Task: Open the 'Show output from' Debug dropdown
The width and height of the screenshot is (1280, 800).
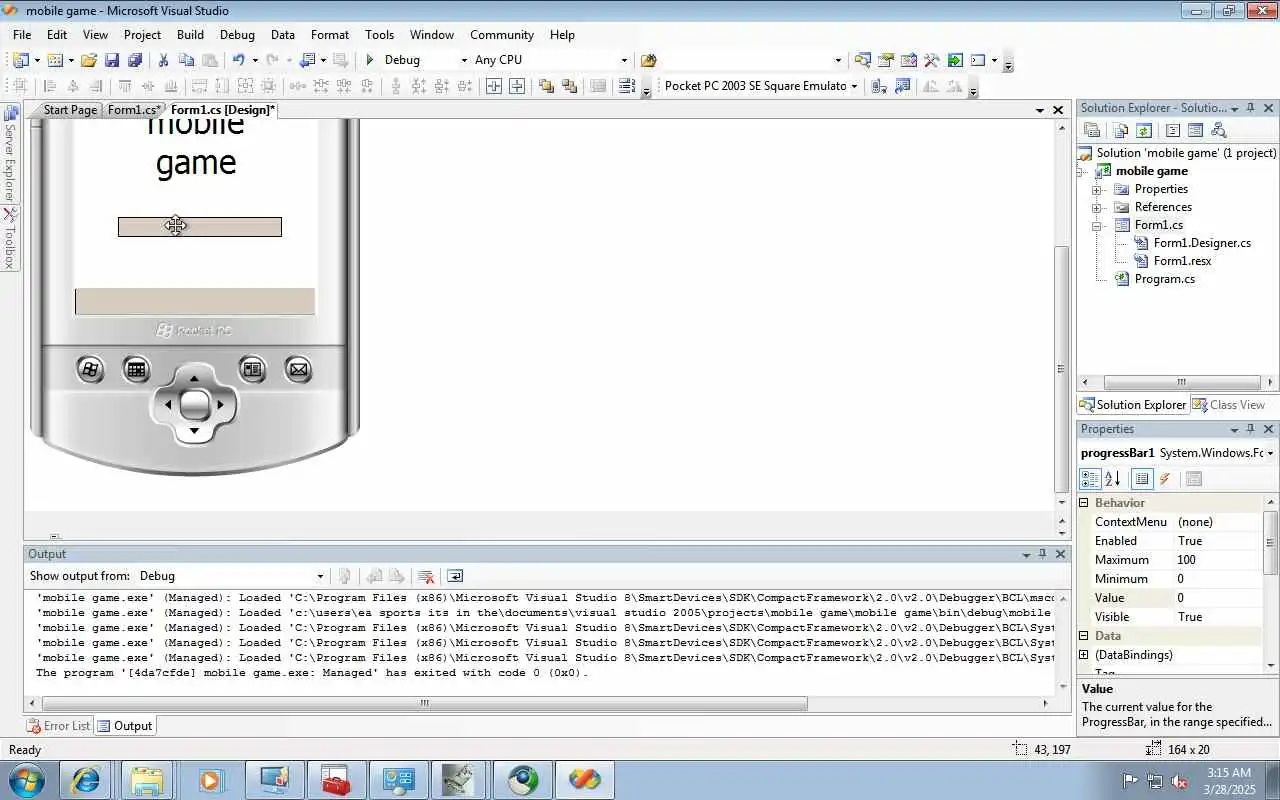Action: (320, 576)
